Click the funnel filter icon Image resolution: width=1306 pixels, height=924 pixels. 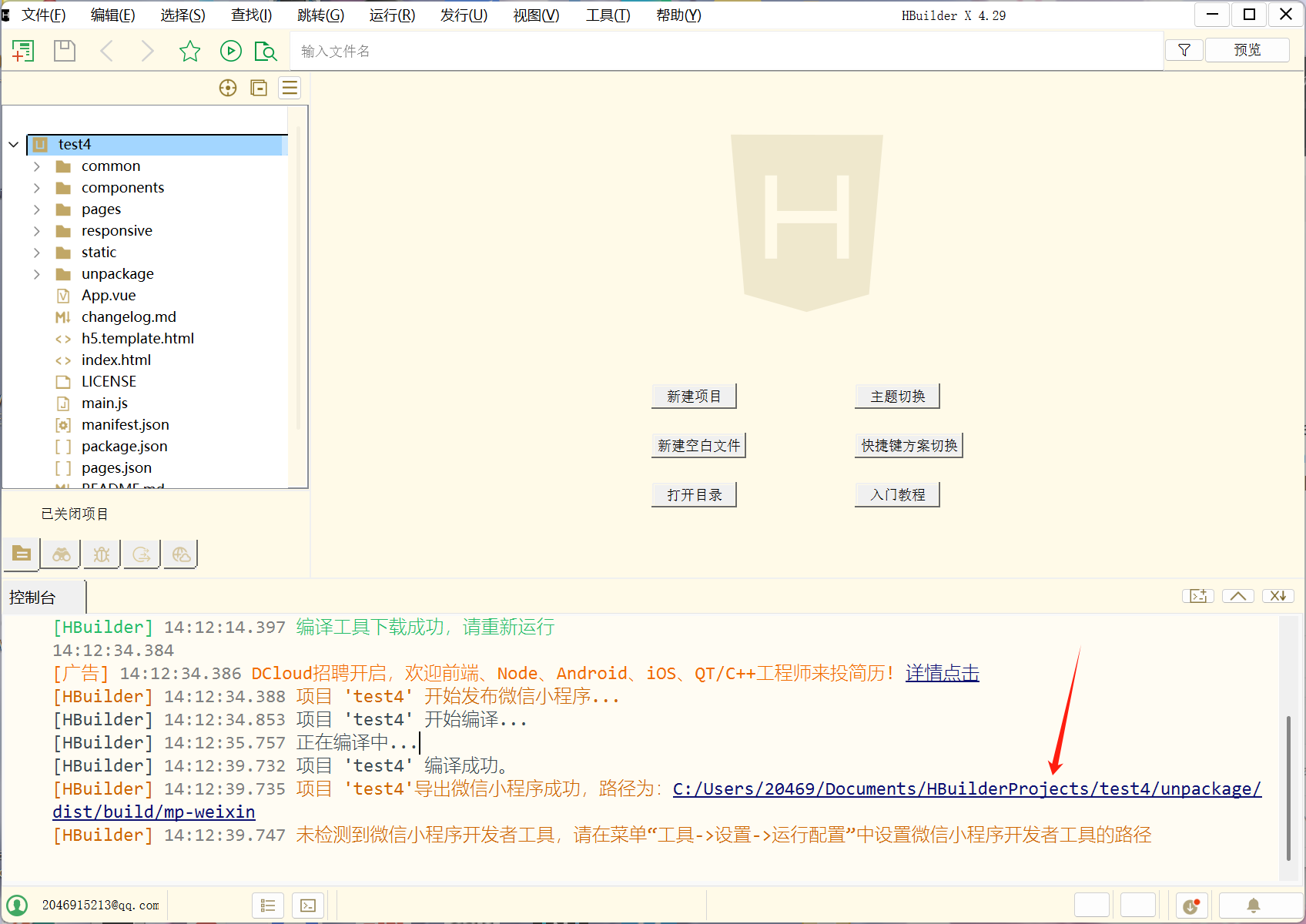(1184, 50)
